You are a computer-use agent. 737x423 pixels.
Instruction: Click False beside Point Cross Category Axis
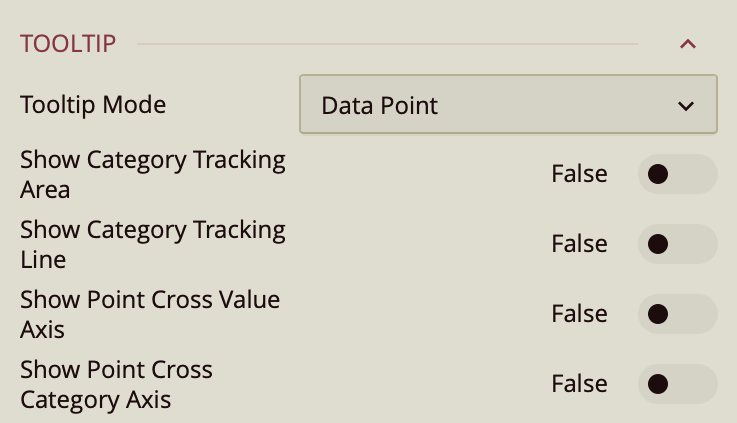point(579,384)
